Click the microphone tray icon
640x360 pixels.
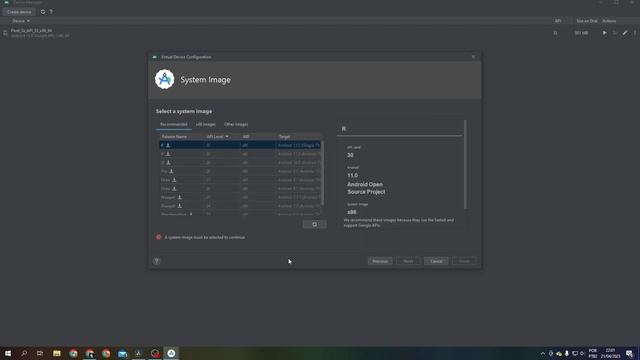(567, 353)
